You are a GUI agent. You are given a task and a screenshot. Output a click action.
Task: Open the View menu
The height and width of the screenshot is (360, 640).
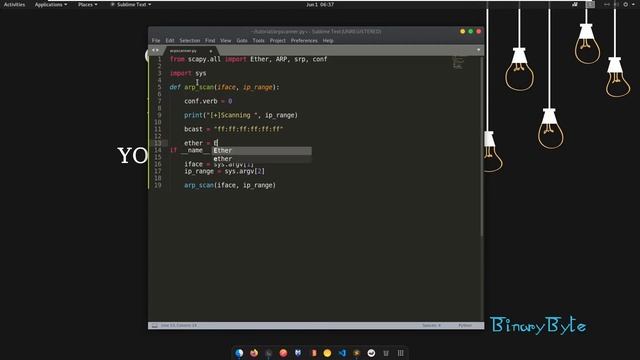tap(226, 41)
